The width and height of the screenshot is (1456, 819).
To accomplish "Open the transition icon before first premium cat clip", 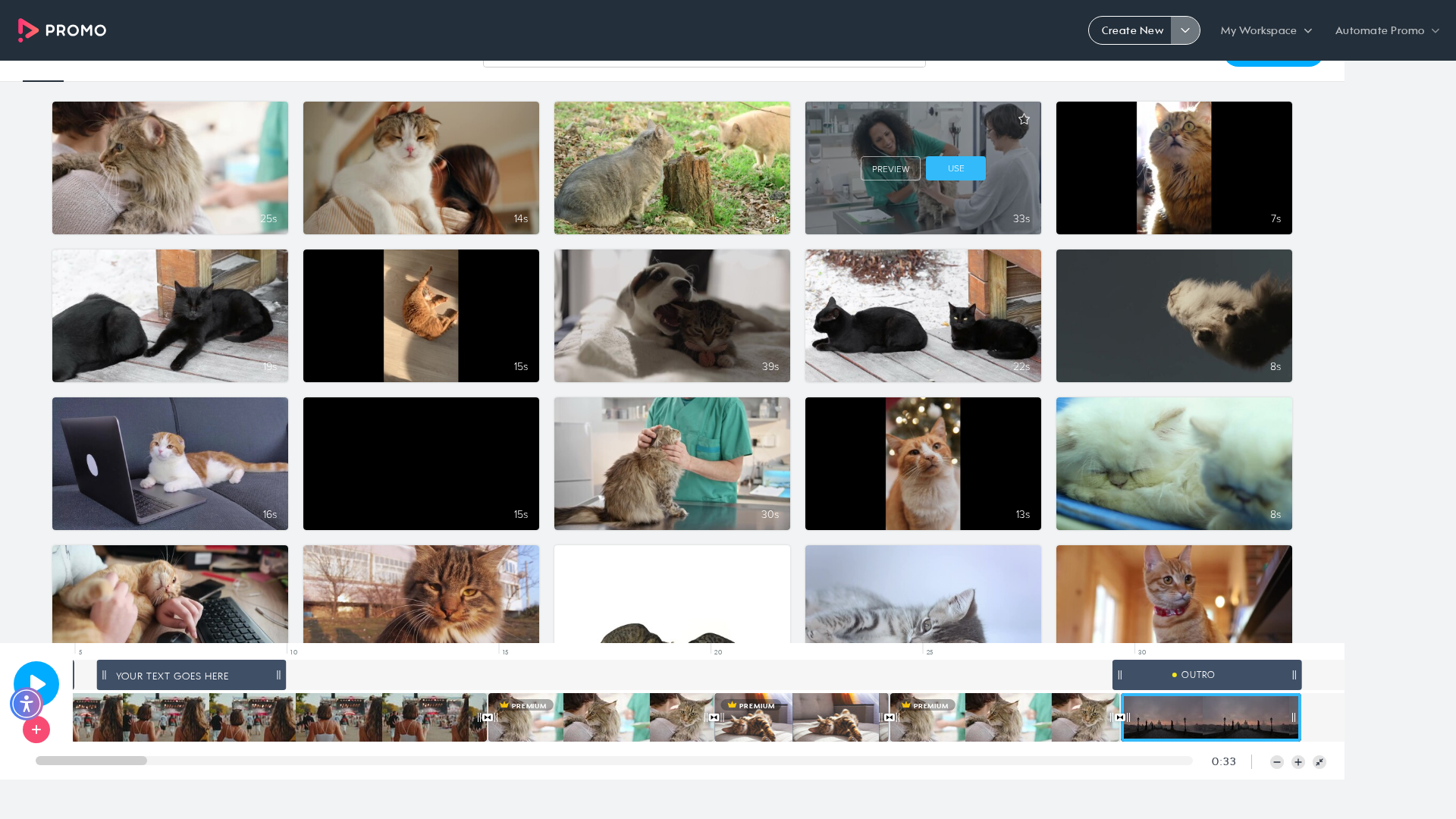I will tap(488, 717).
